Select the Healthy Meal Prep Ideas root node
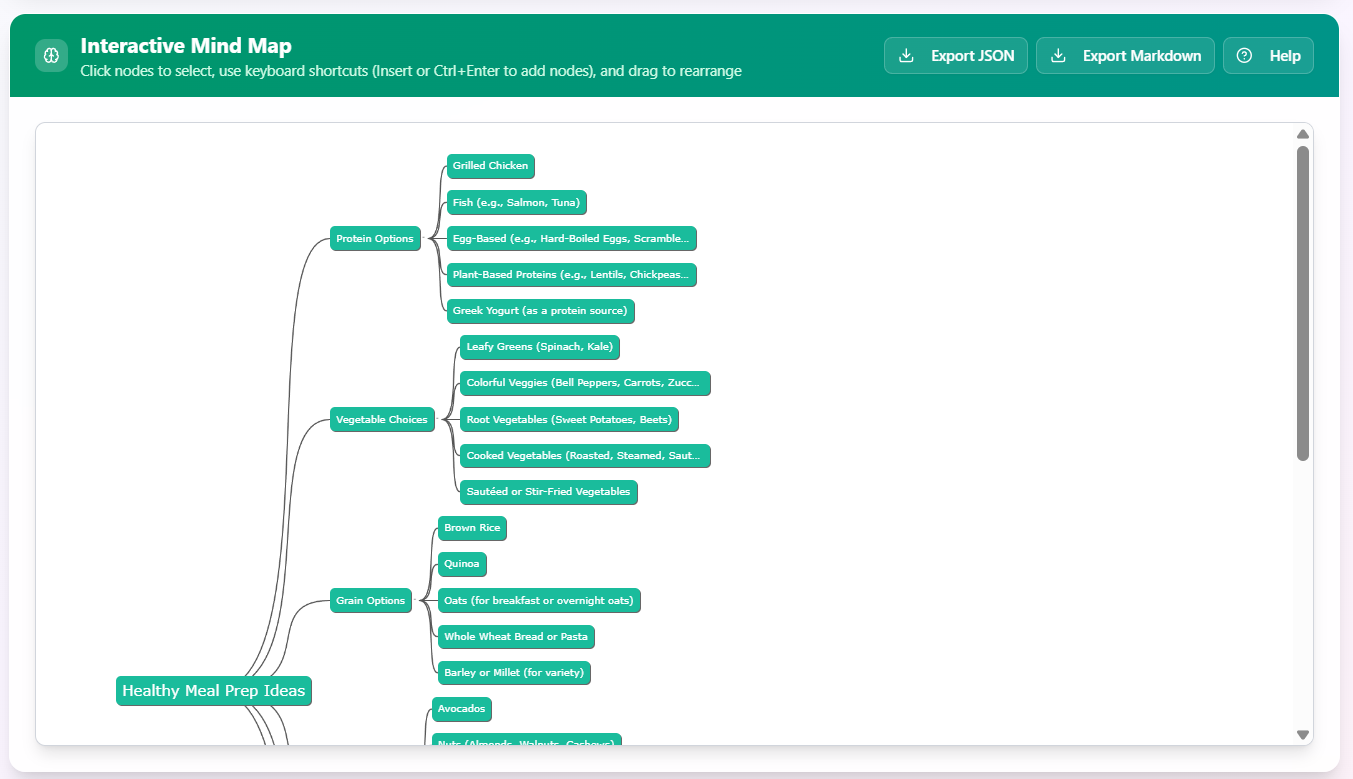1353x779 pixels. pyautogui.click(x=213, y=690)
